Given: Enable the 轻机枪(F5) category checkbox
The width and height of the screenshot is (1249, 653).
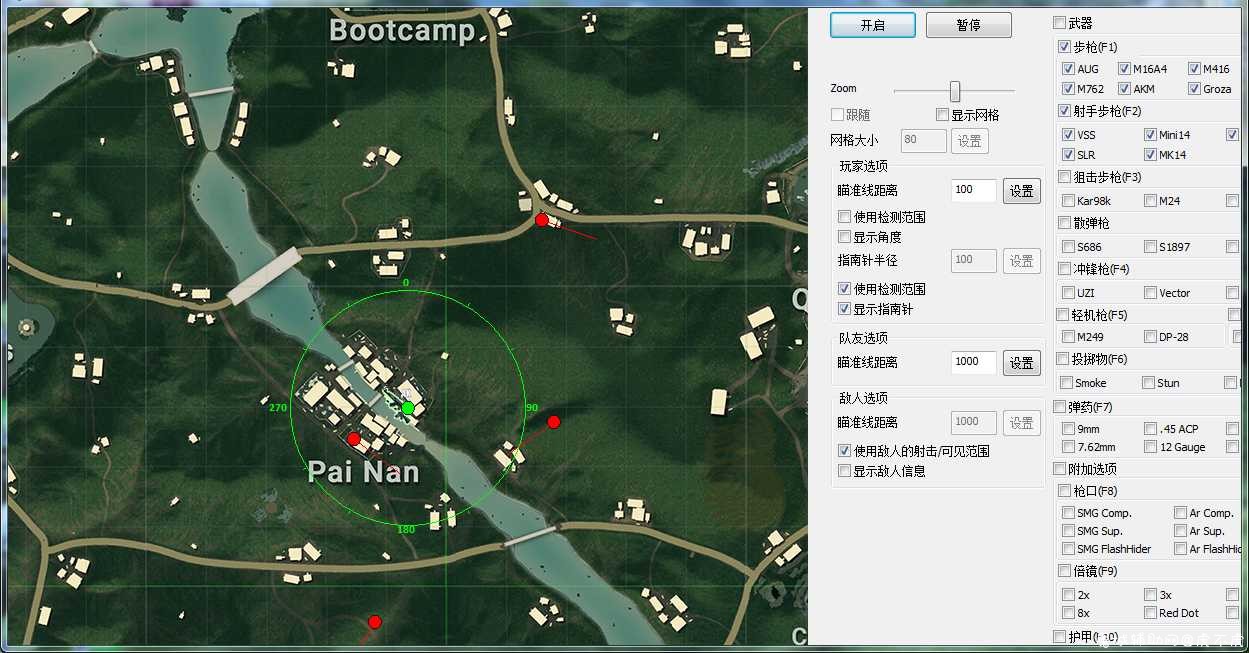Looking at the screenshot, I should 1064,315.
